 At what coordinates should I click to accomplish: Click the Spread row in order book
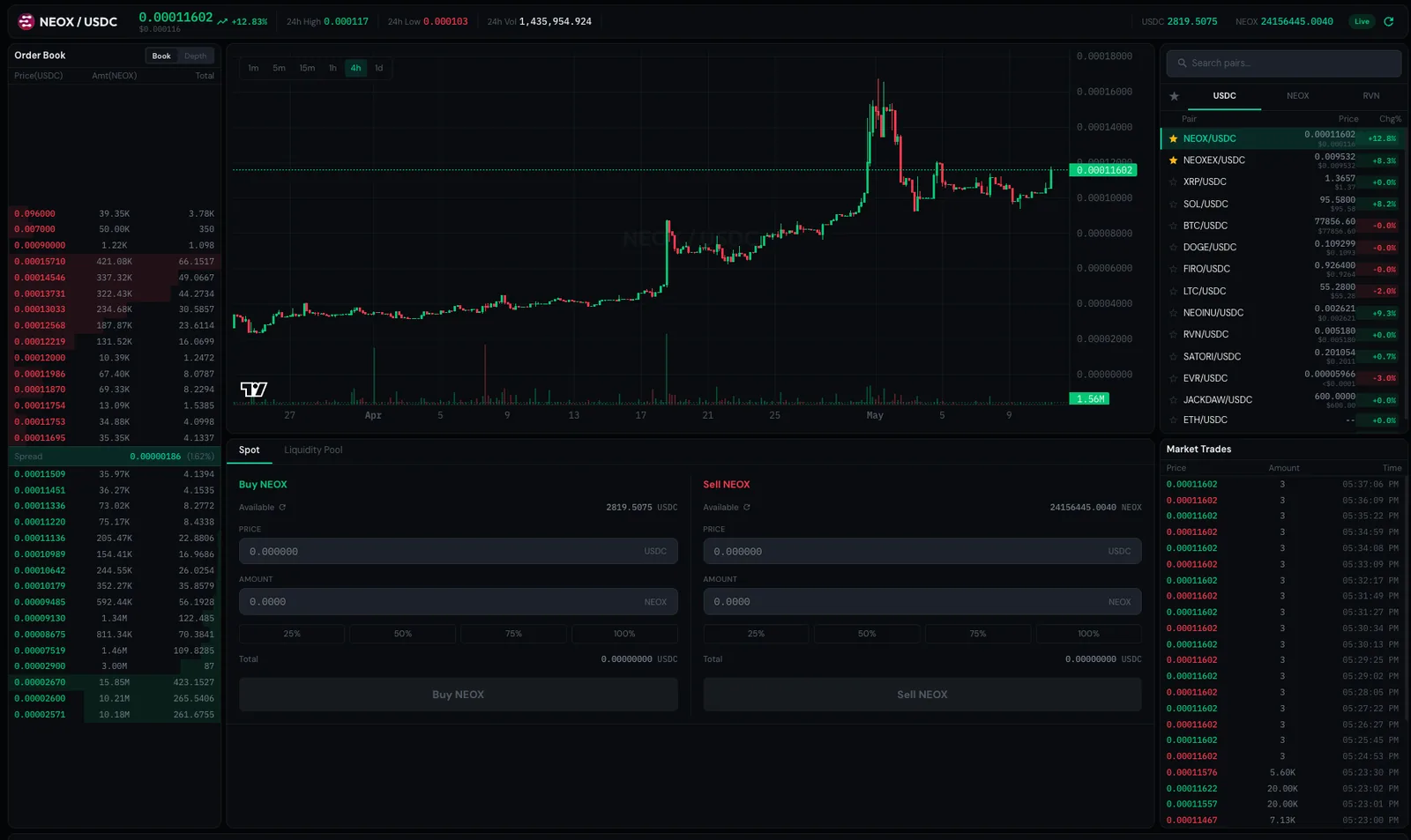(115, 457)
